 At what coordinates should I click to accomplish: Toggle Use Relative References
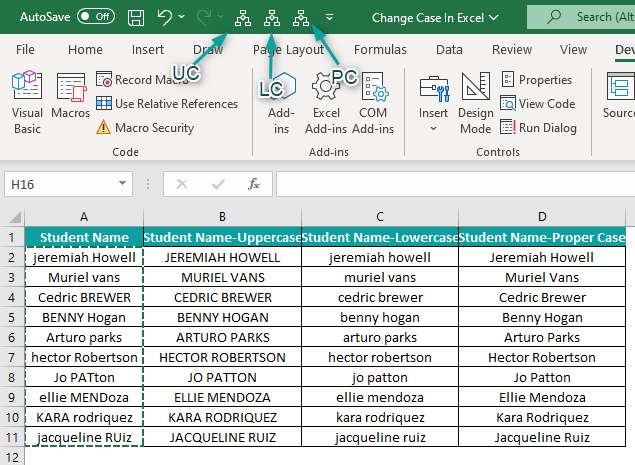click(x=167, y=104)
